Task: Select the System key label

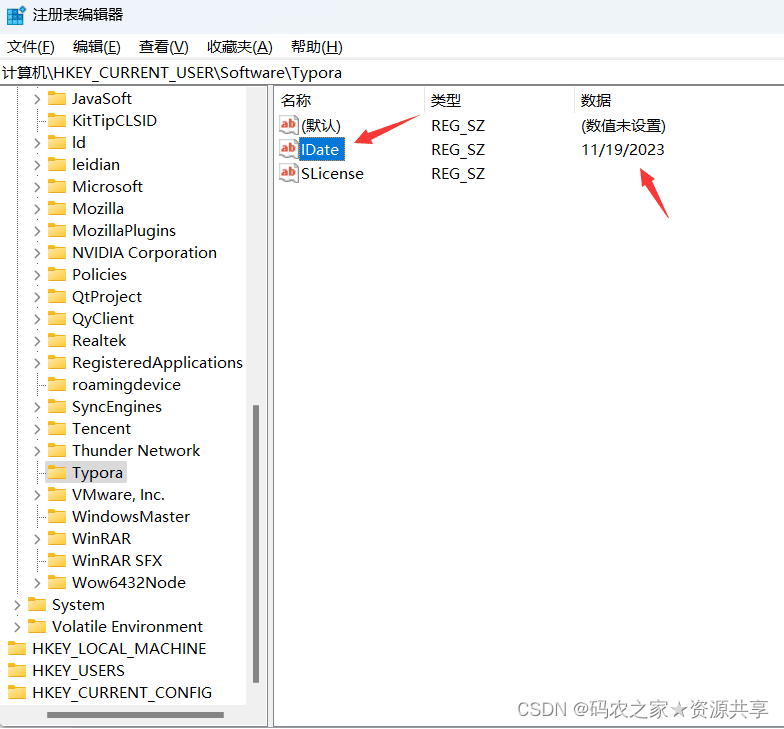Action: coord(78,605)
